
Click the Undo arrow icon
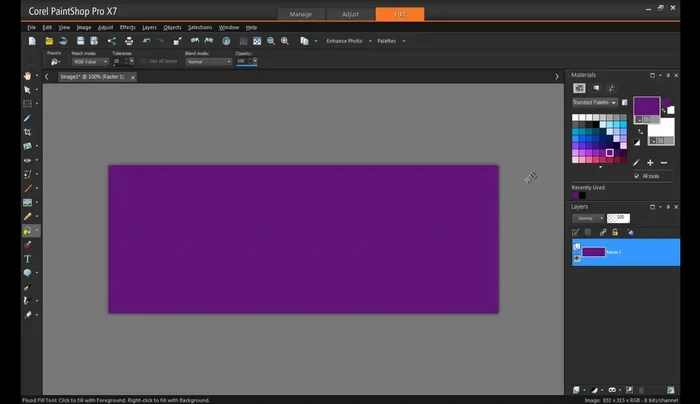pos(146,41)
